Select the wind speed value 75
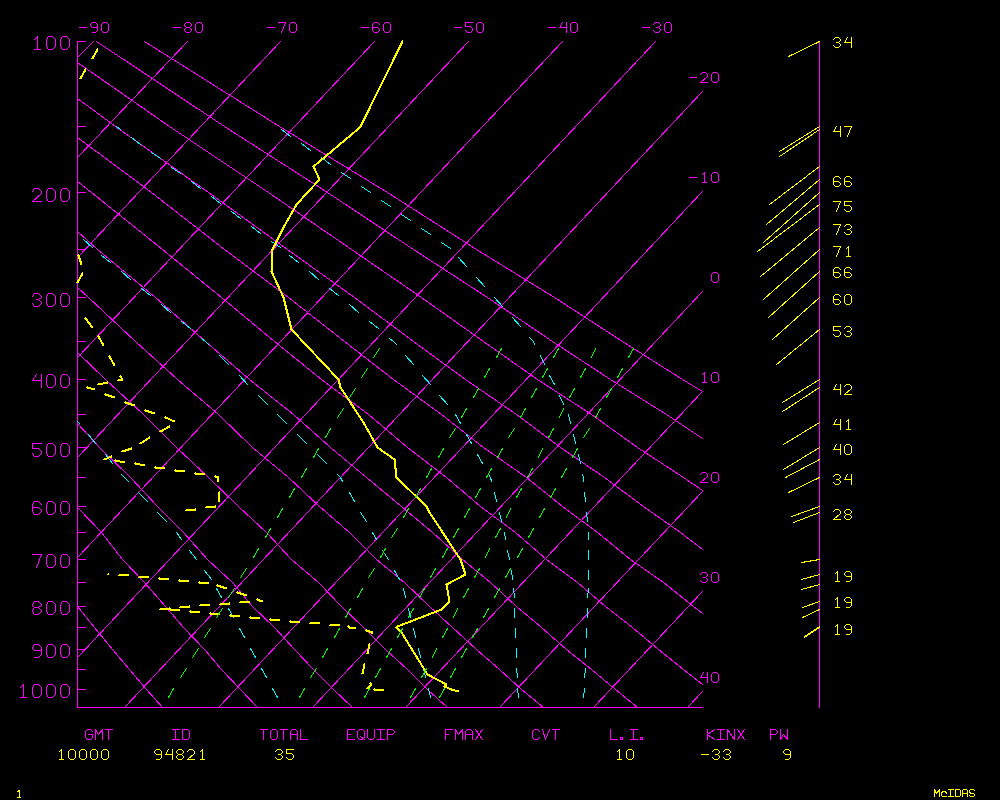The height and width of the screenshot is (800, 1000). click(x=842, y=207)
